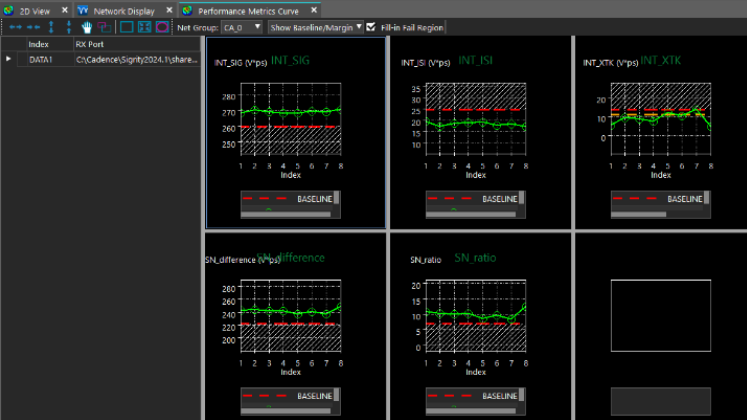Select the hand pan tool

tap(87, 27)
